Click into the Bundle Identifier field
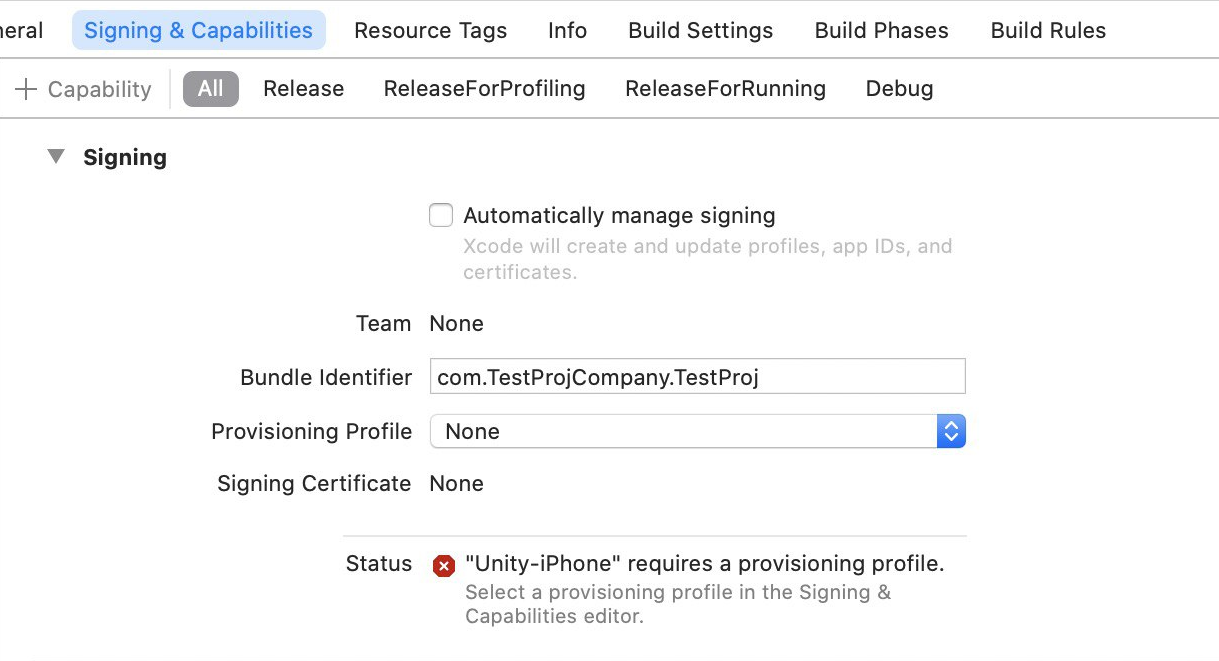This screenshot has height=661, width=1219. pos(697,377)
